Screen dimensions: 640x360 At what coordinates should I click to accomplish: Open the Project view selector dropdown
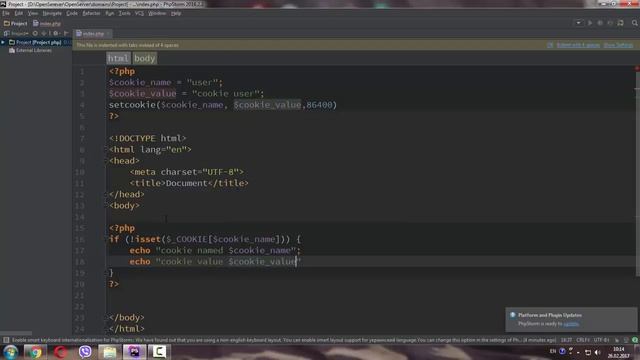click(16, 33)
